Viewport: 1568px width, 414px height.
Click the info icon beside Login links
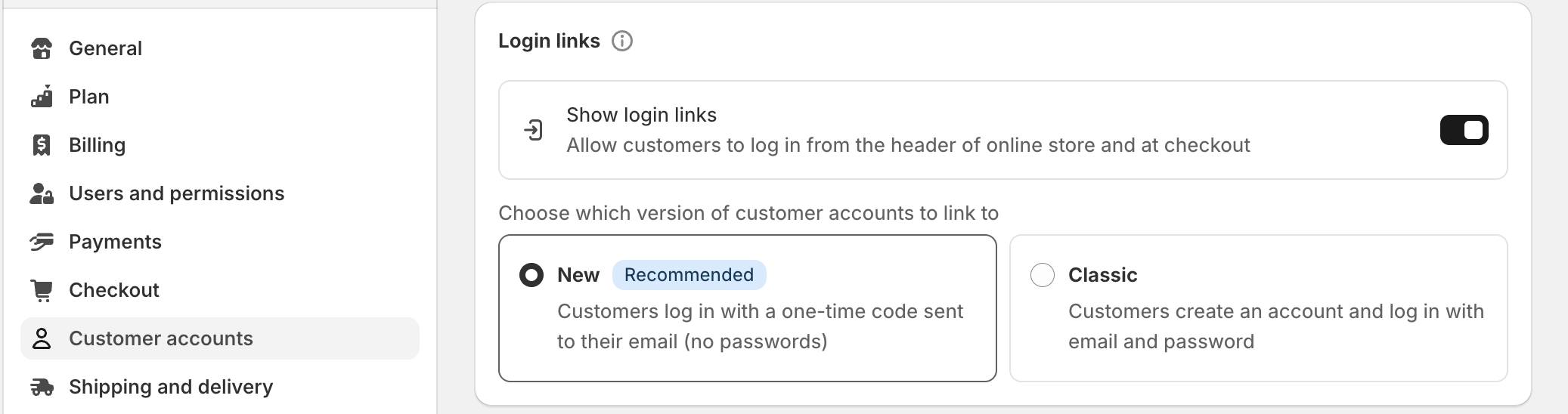coord(622,41)
